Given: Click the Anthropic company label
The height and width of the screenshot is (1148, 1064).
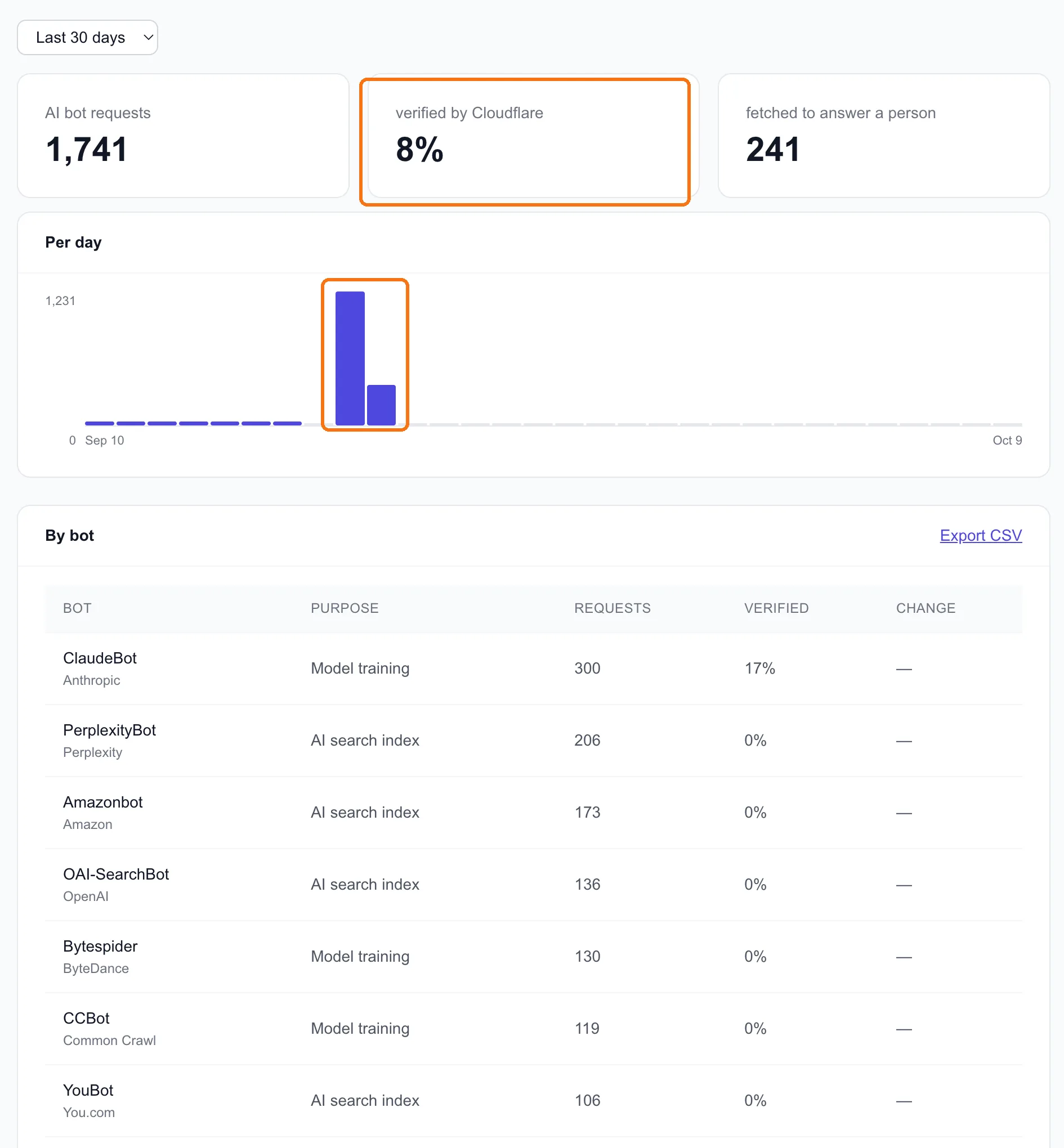Looking at the screenshot, I should pos(92,680).
